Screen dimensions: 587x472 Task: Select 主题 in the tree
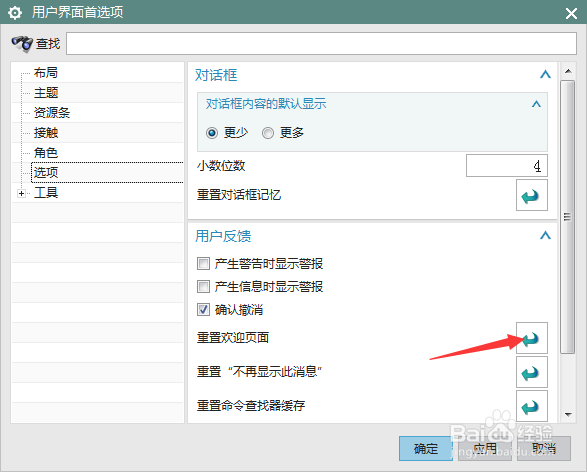point(46,92)
